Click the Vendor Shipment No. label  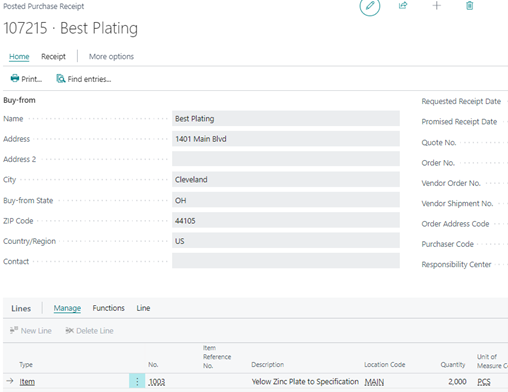pyautogui.click(x=457, y=203)
